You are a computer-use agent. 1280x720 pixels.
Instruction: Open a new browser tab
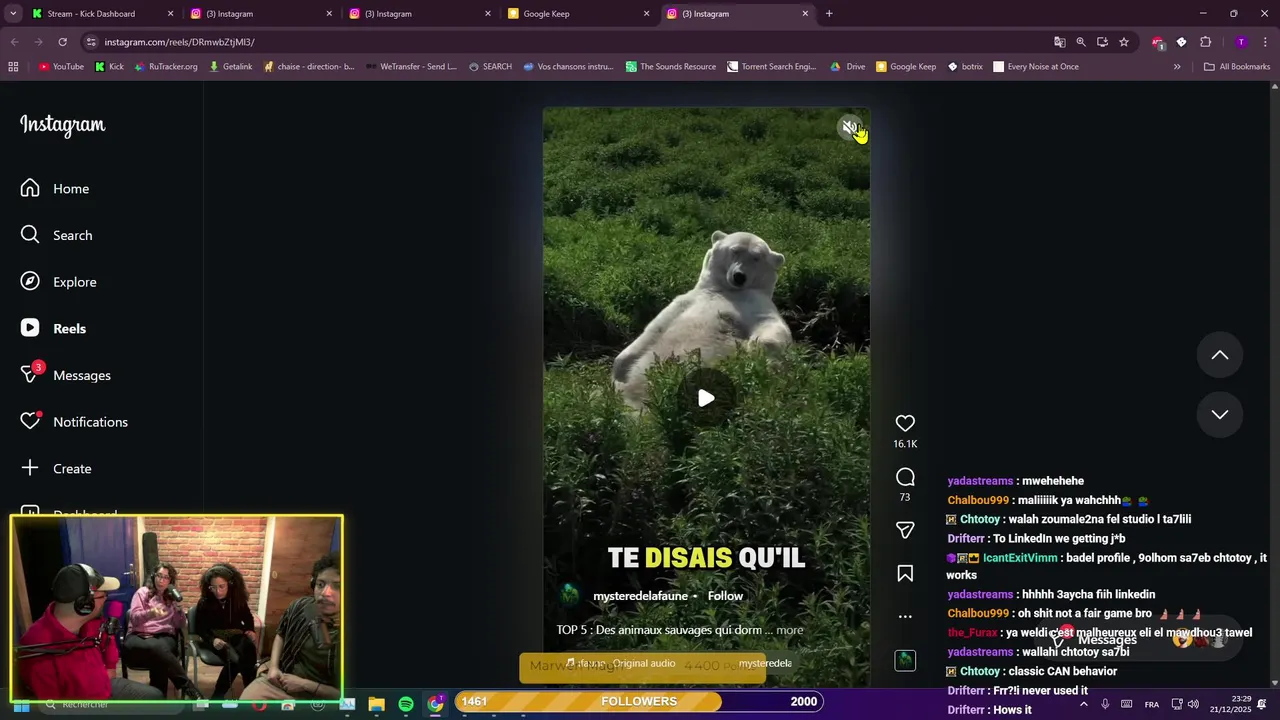click(829, 14)
